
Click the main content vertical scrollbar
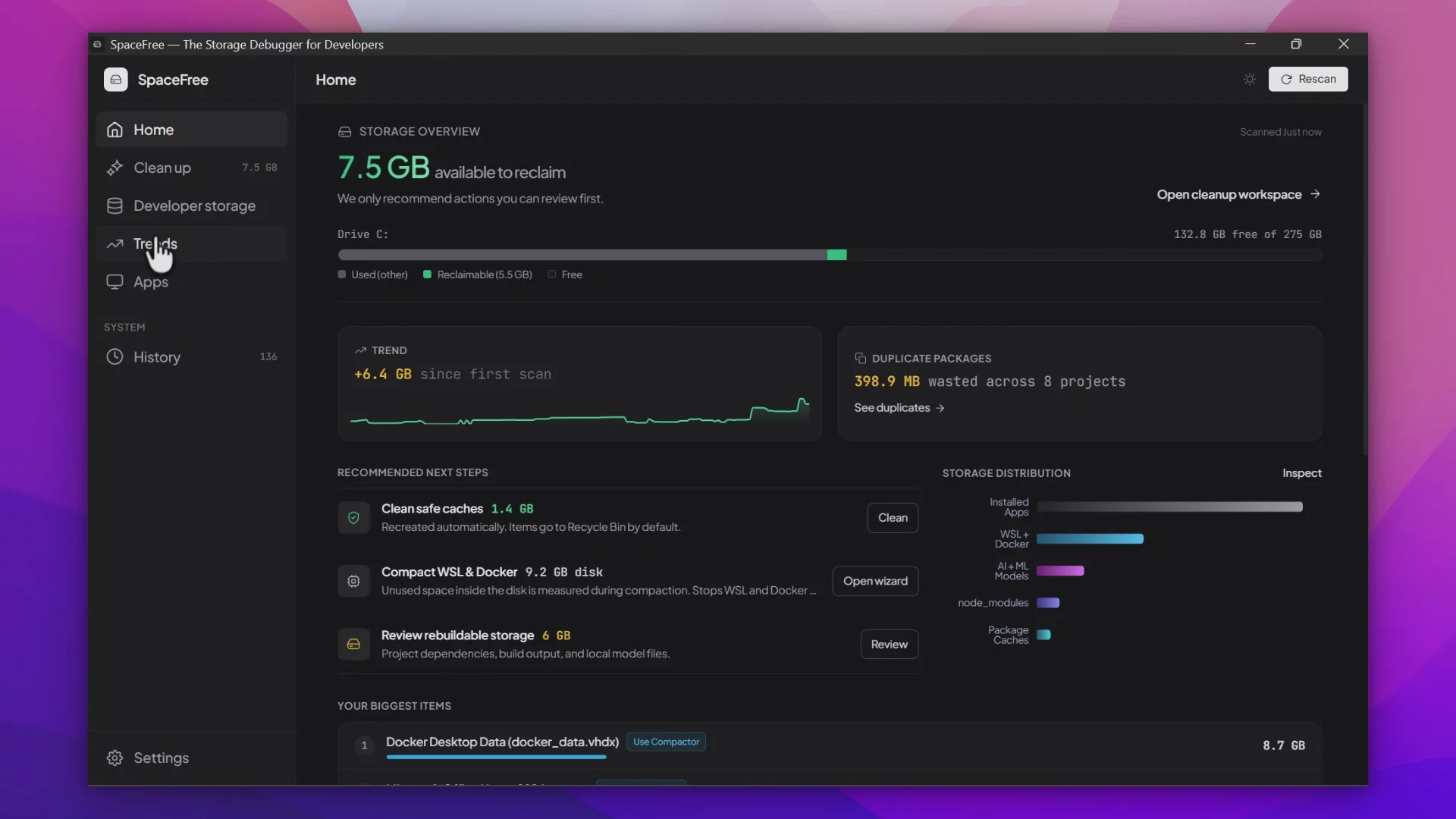[1364, 281]
